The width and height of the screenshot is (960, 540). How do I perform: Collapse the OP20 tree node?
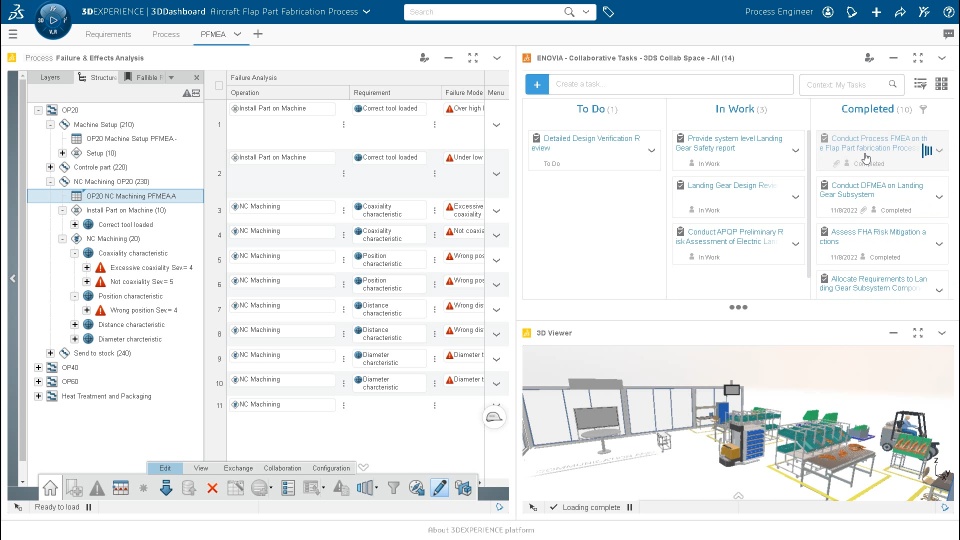(38, 110)
